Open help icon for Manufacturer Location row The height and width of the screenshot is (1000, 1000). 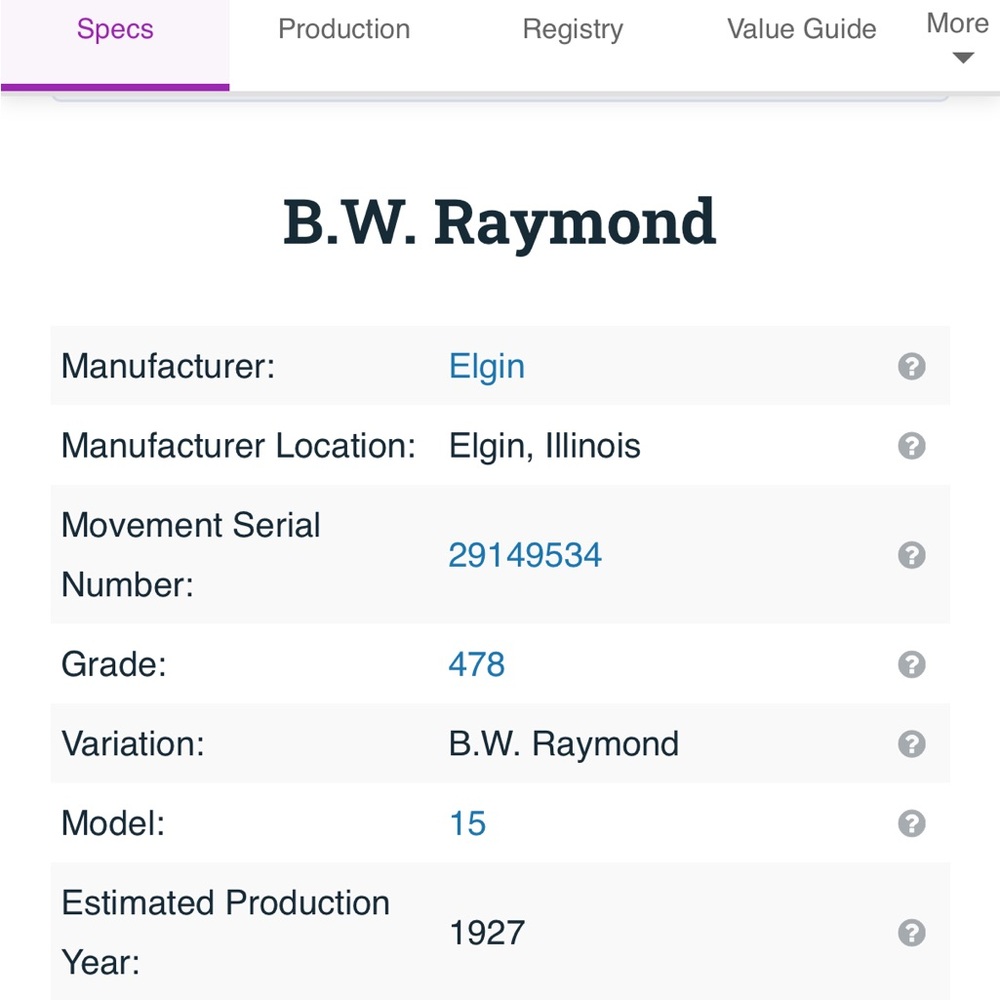click(911, 446)
